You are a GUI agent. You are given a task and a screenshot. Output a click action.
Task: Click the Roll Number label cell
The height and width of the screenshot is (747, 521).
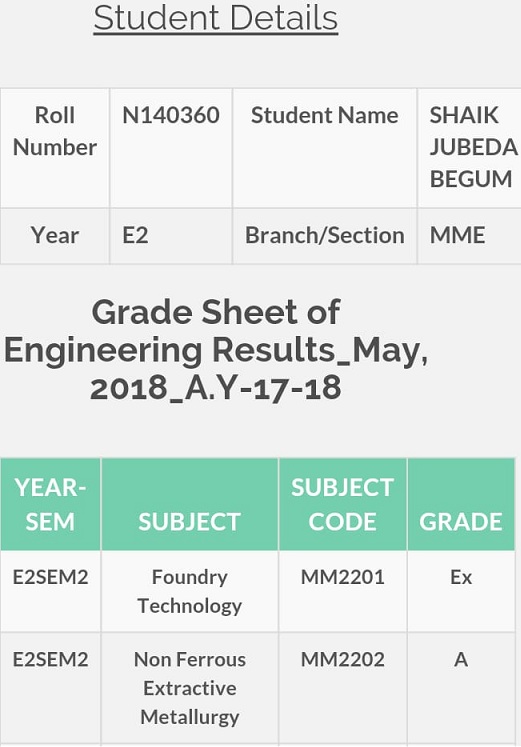click(x=55, y=148)
